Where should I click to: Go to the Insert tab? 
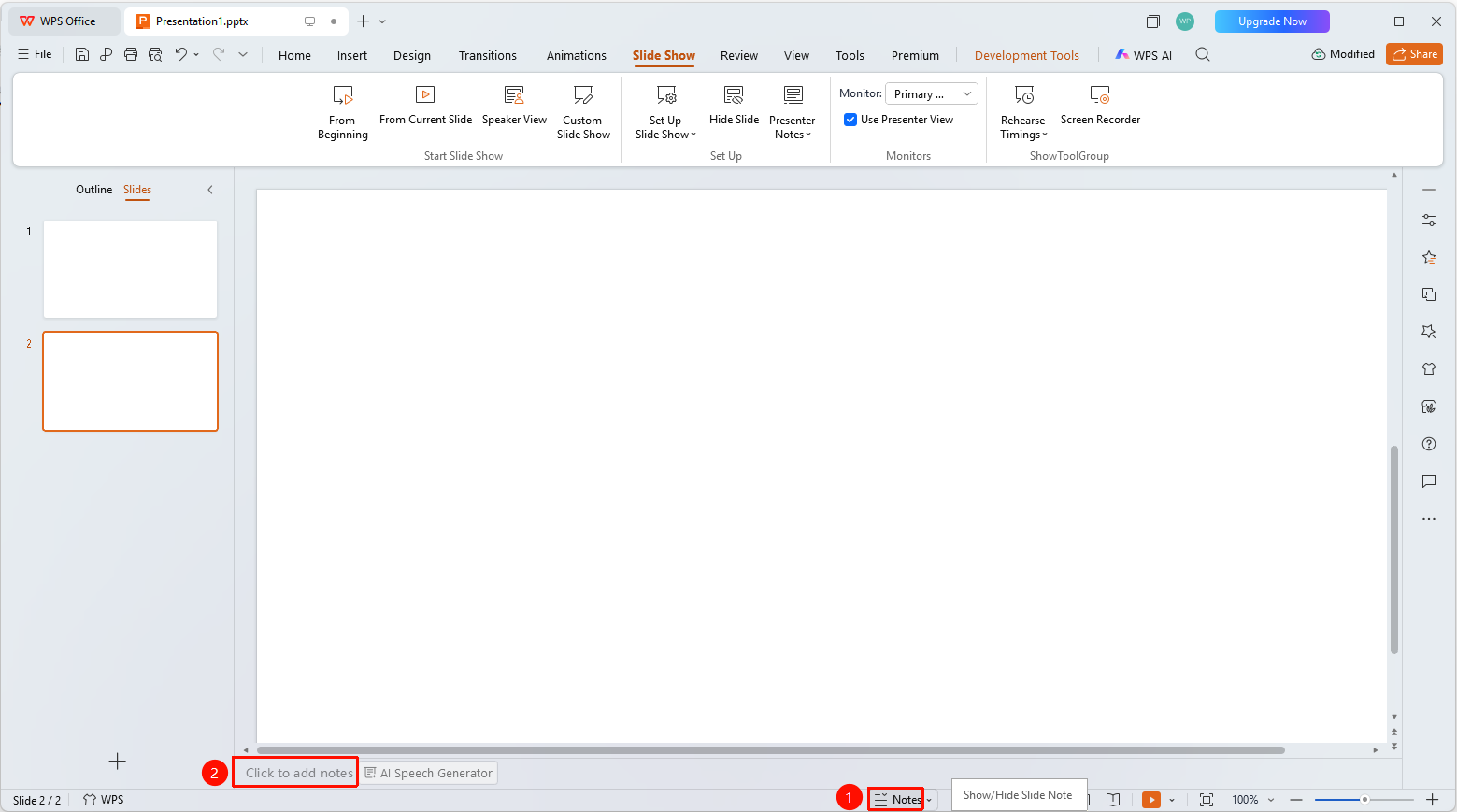click(x=351, y=55)
